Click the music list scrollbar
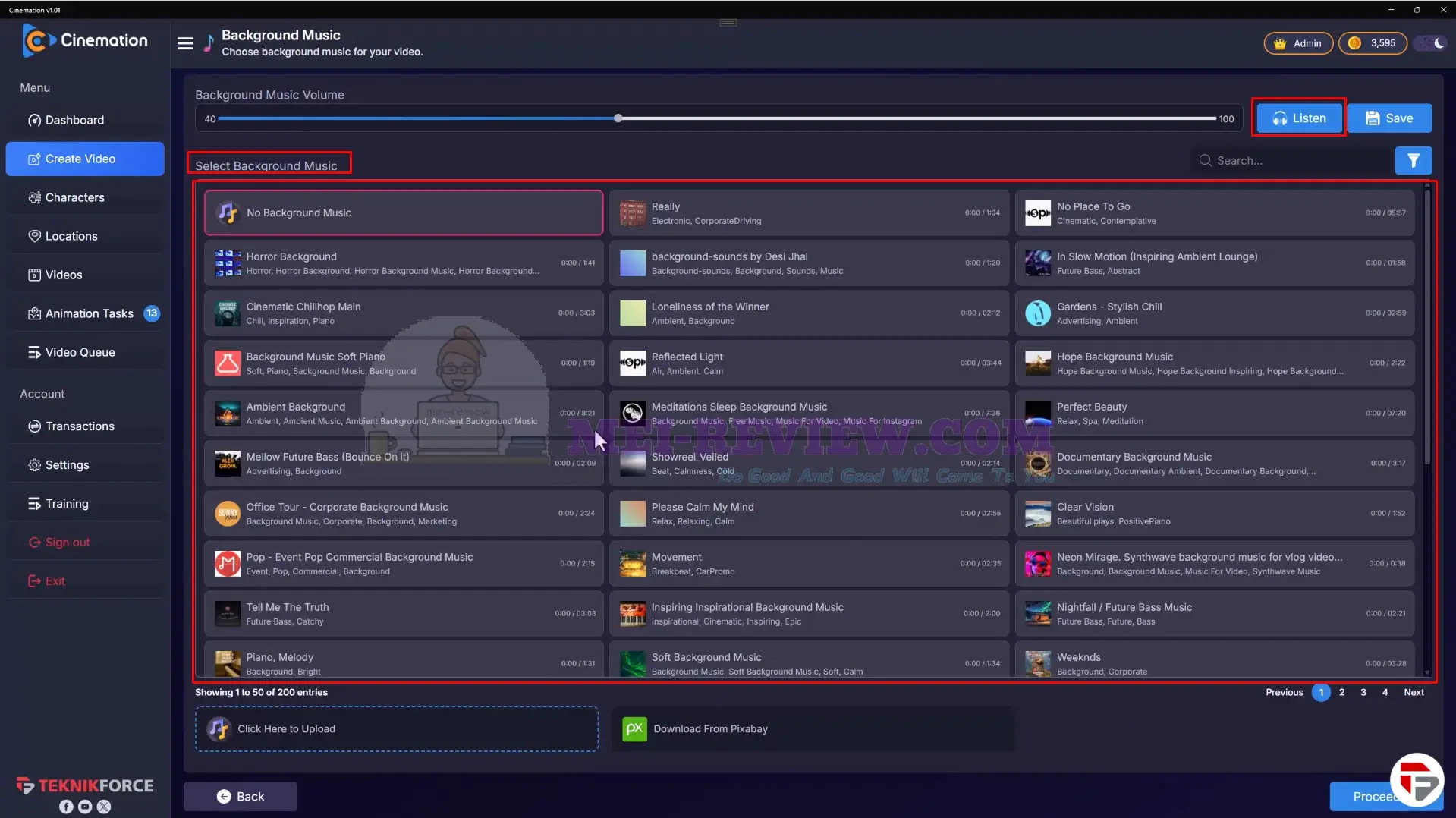Viewport: 1456px width, 818px height. coord(1426,326)
